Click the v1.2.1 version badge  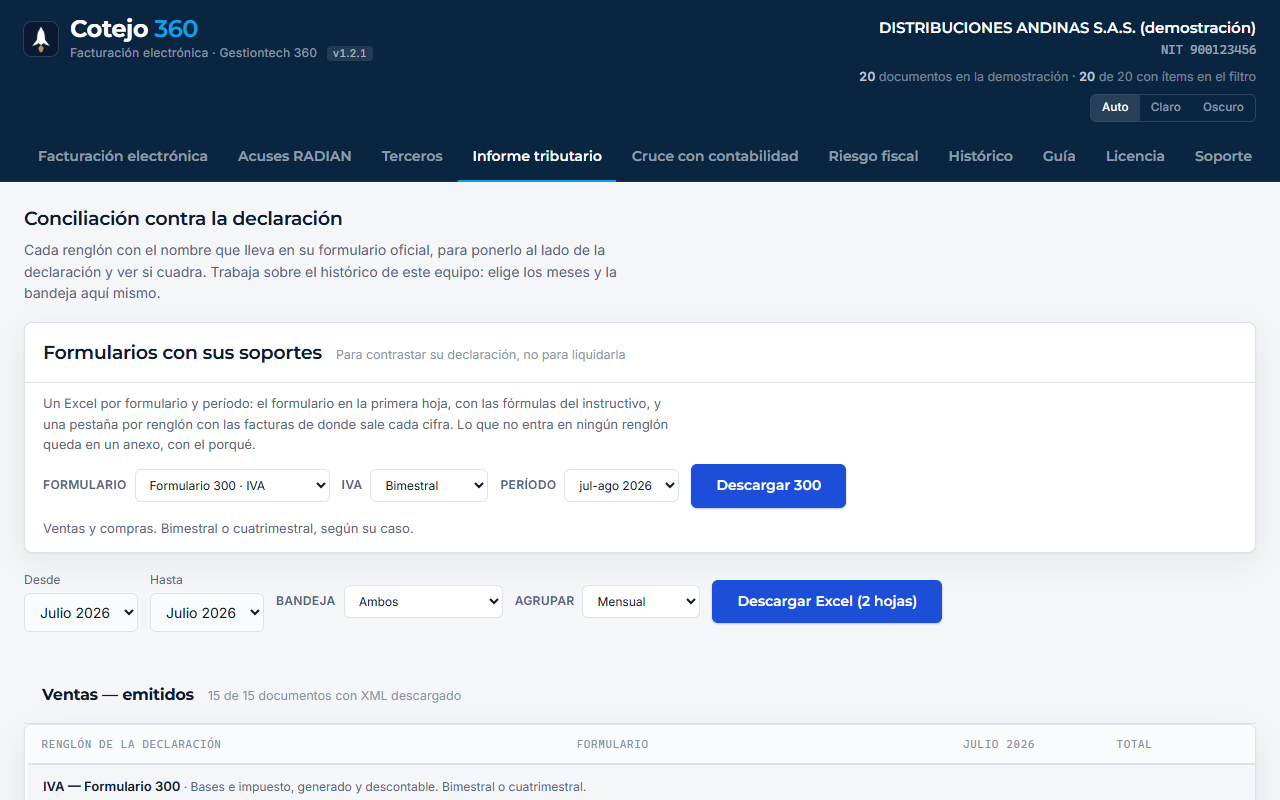[x=350, y=53]
